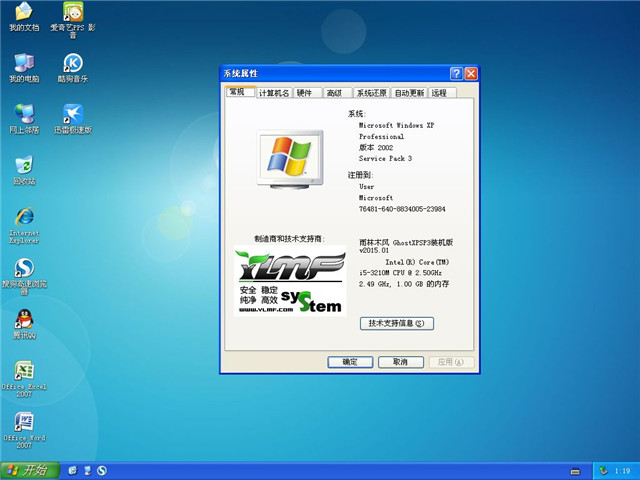
Task: Open the Tencent QQ penguin icon
Action: (x=24, y=324)
